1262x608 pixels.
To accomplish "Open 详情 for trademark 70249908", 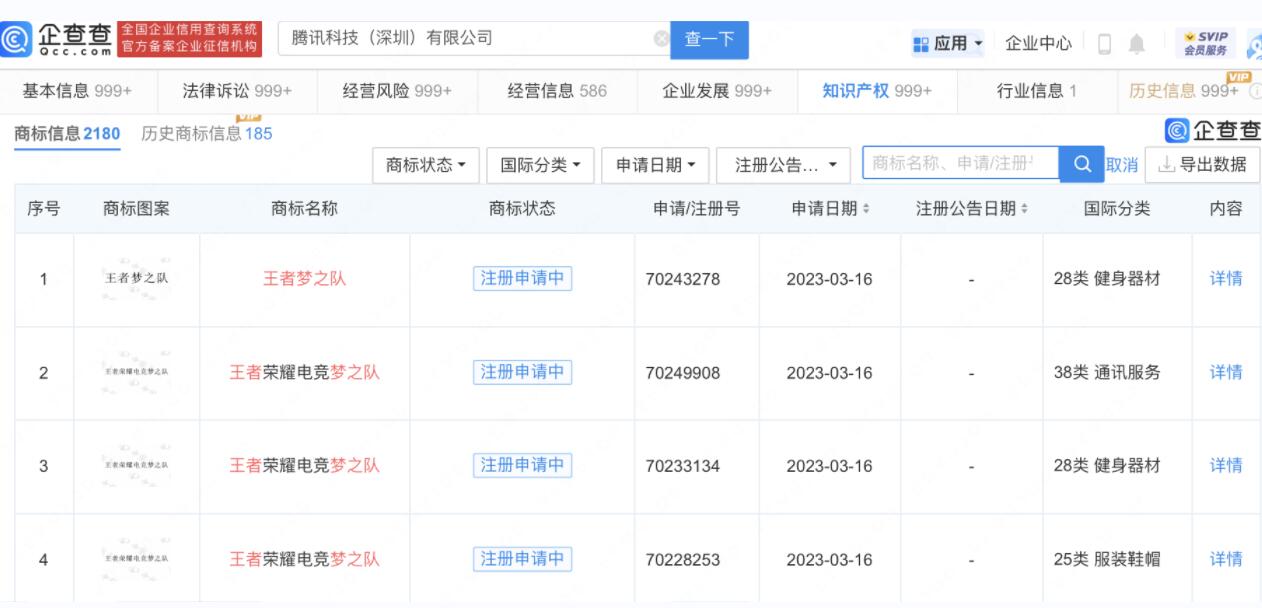I will pos(1226,373).
